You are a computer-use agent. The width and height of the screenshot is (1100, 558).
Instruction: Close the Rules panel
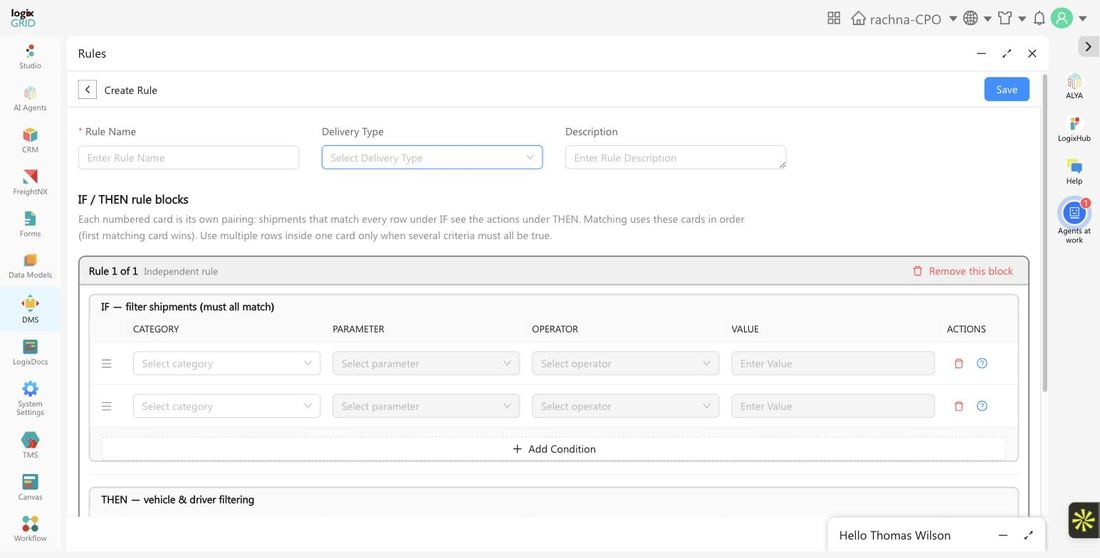[x=1032, y=53]
